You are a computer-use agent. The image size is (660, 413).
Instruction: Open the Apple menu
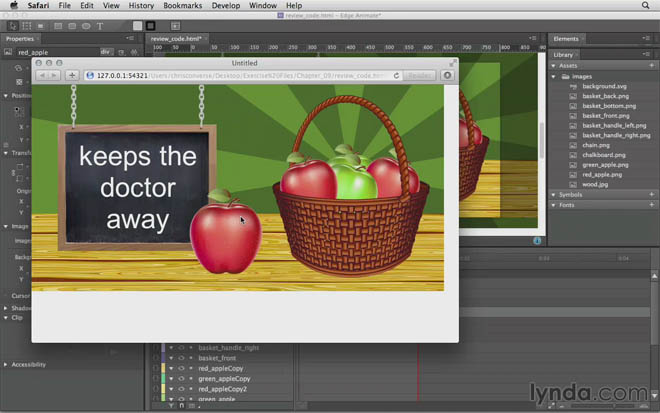point(13,5)
